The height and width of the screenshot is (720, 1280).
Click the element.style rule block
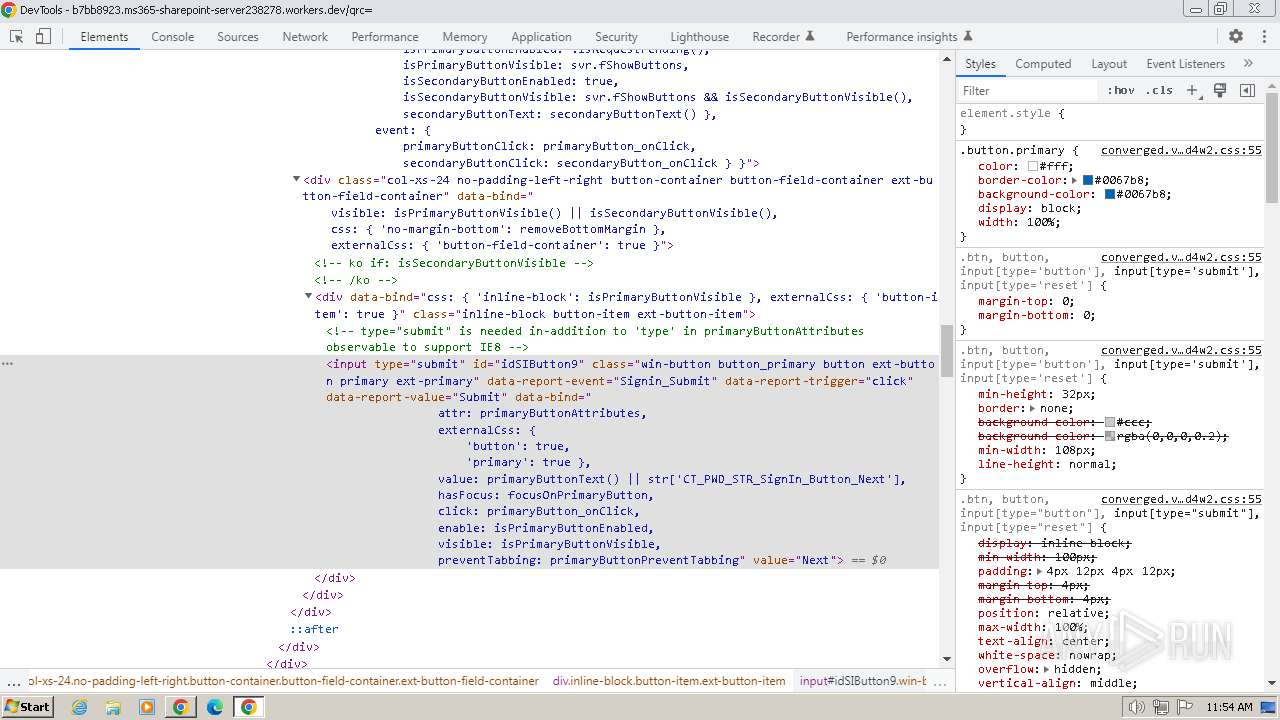[1110, 121]
